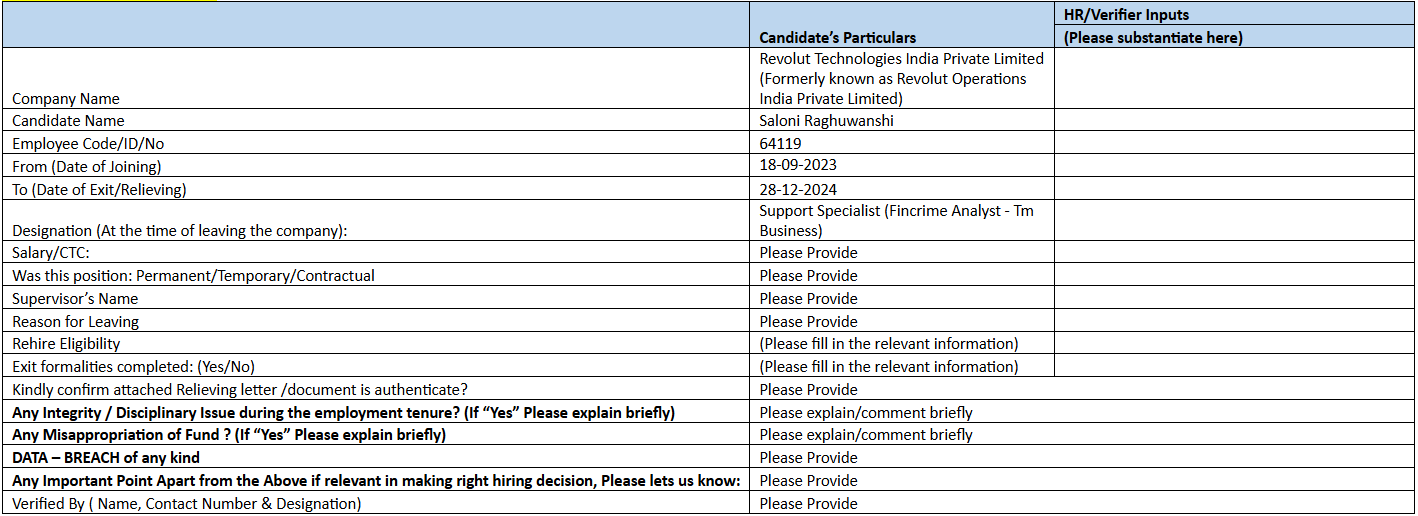This screenshot has height=516, width=1418.
Task: Click the "Candidate's Particulars" column header
Action: tap(837, 38)
